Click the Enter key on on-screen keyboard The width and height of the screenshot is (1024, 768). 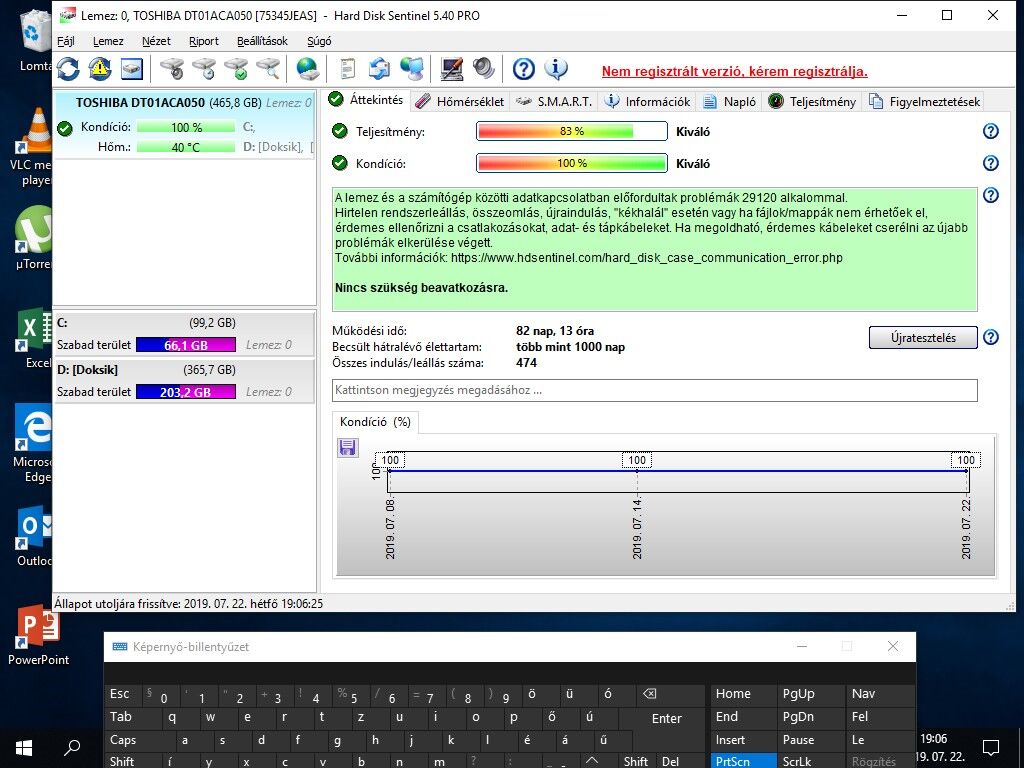pos(665,718)
